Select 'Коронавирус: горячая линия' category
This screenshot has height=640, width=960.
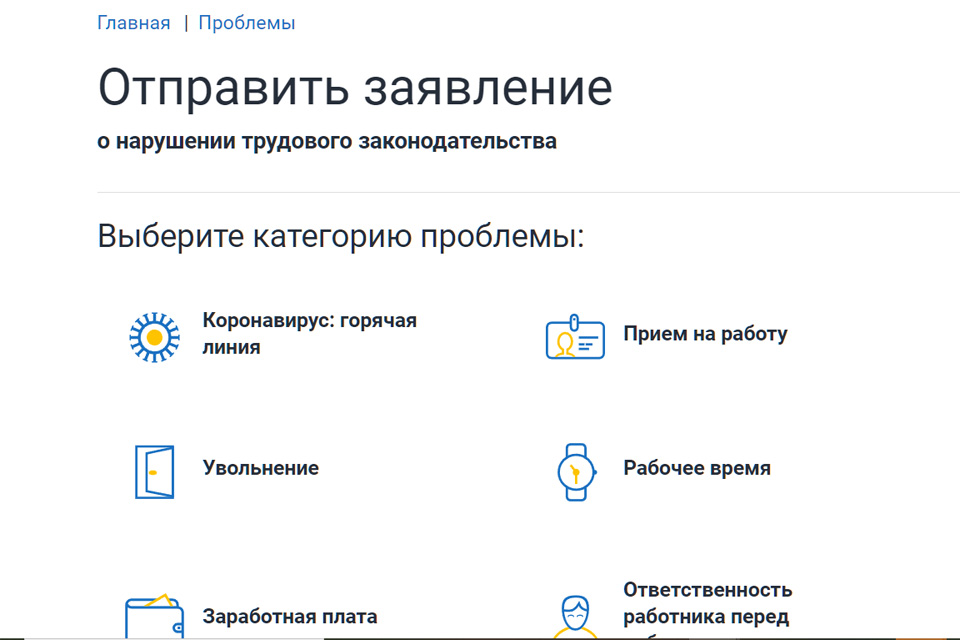(309, 334)
